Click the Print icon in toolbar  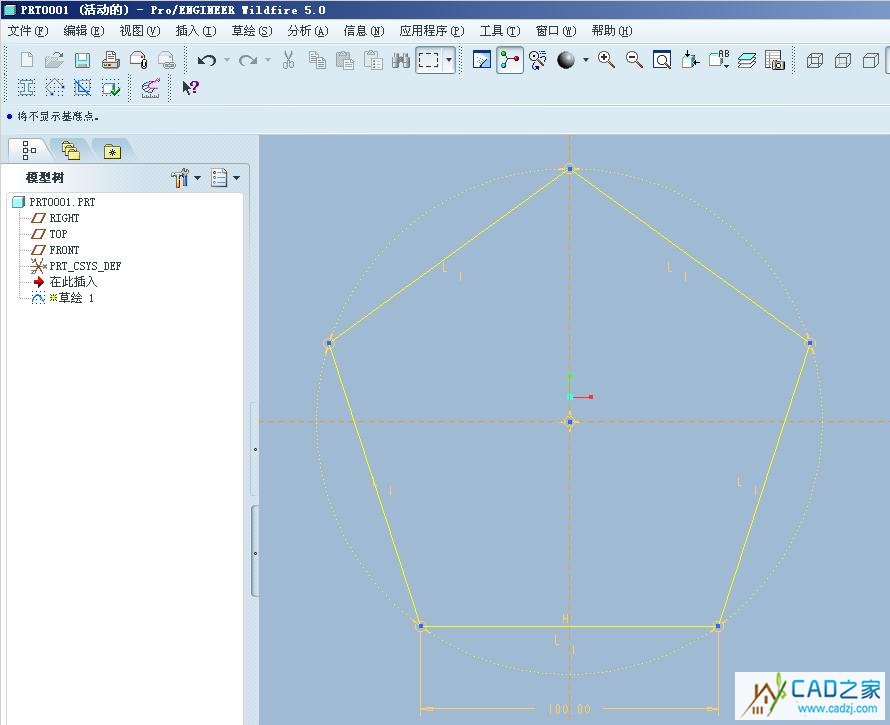[x=110, y=61]
